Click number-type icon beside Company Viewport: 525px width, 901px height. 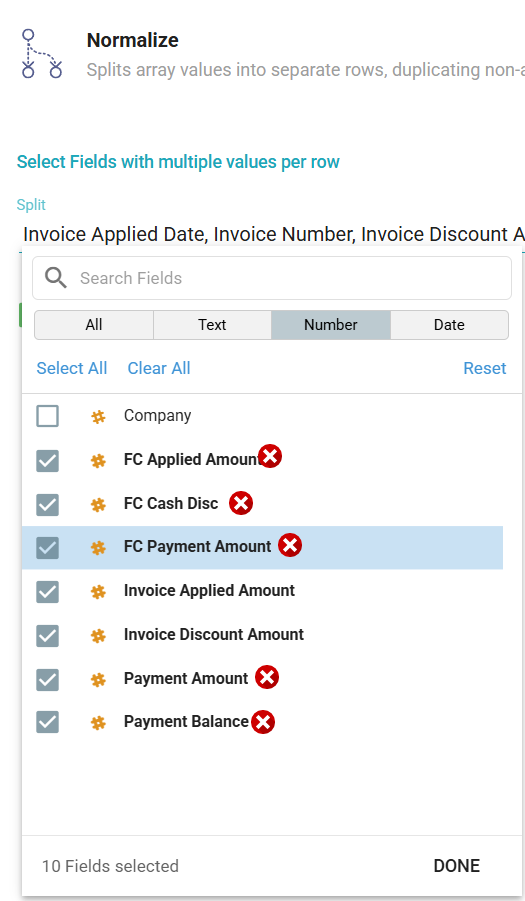coord(98,417)
